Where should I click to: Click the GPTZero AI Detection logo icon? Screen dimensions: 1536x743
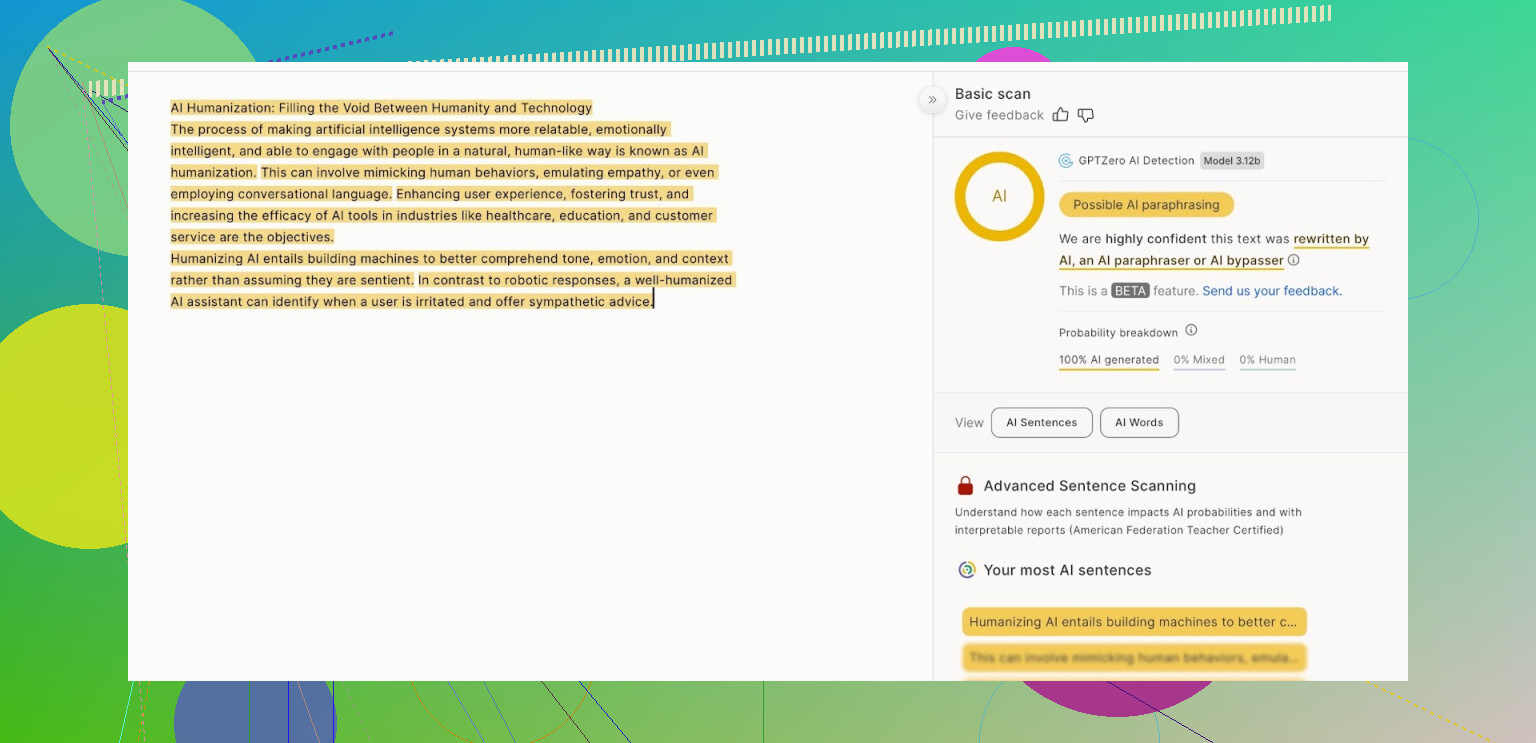tap(1066, 161)
